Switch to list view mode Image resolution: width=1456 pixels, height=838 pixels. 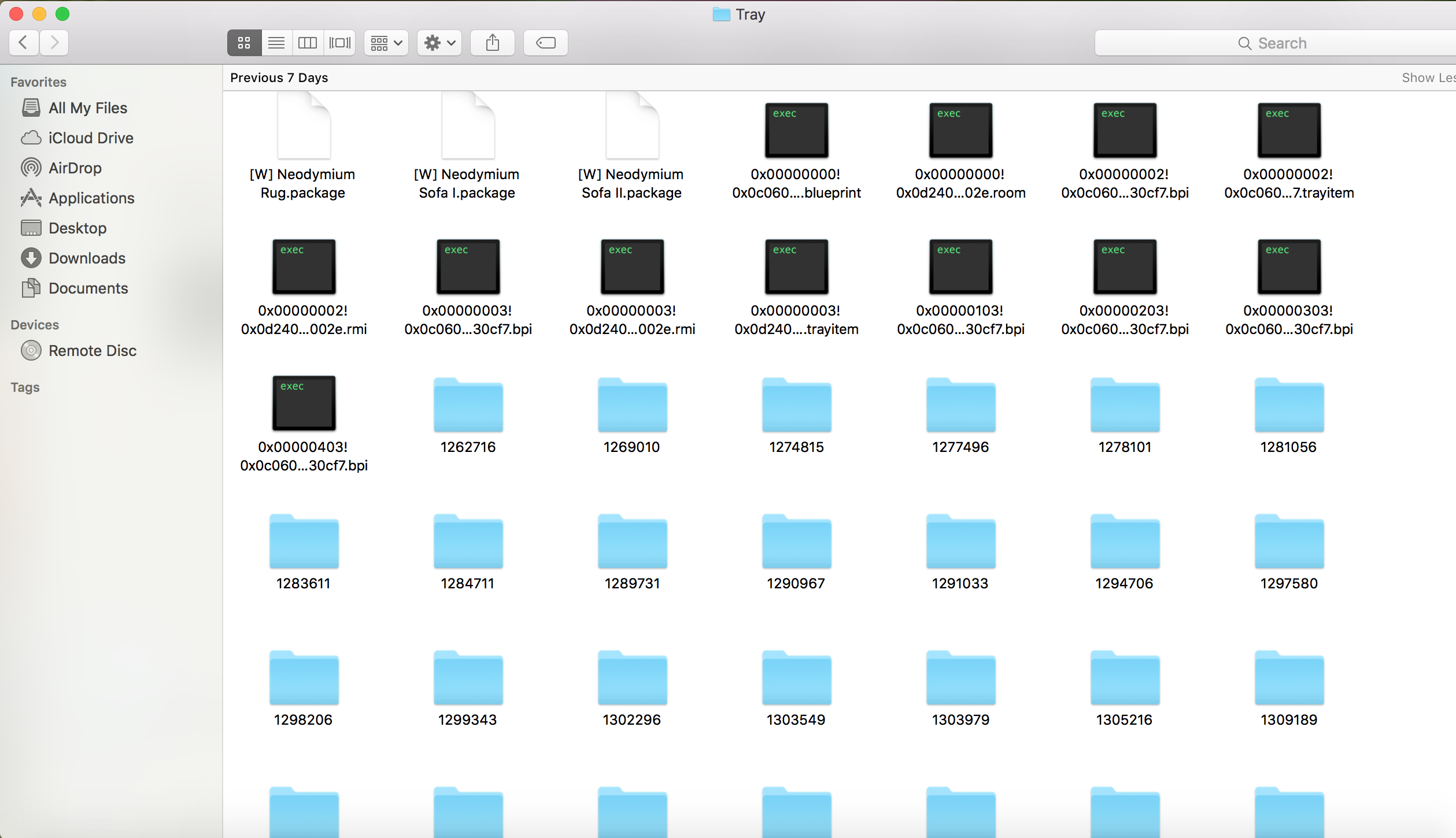[276, 43]
